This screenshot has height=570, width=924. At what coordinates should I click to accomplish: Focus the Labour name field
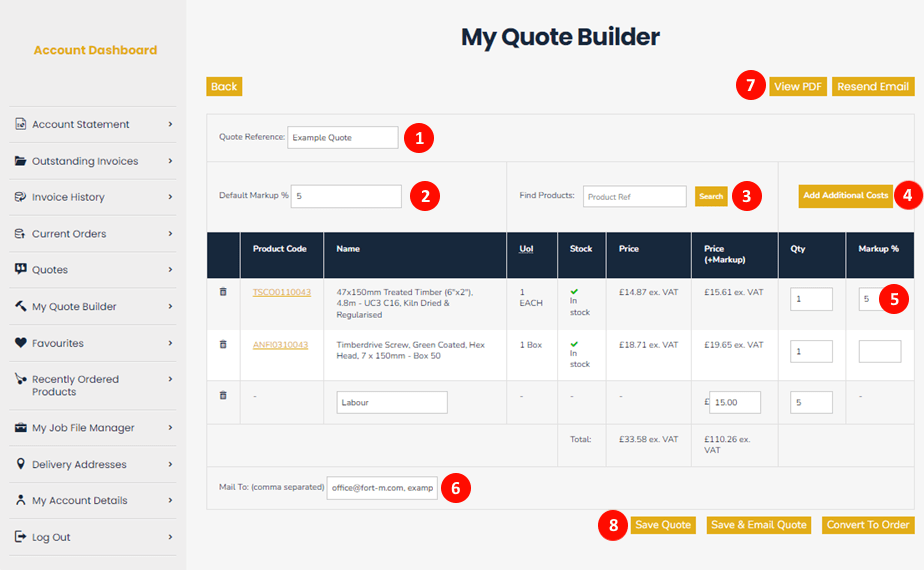click(x=392, y=403)
